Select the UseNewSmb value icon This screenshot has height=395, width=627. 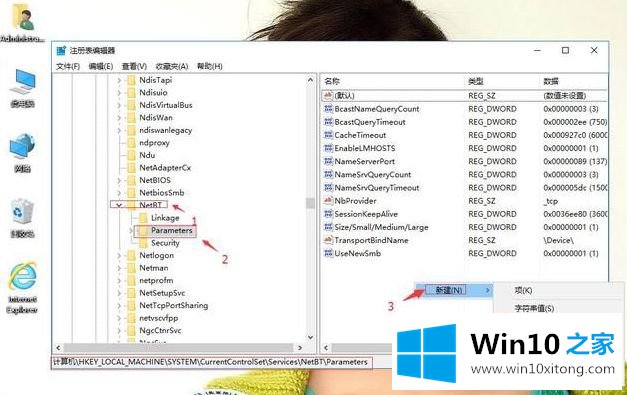click(328, 253)
